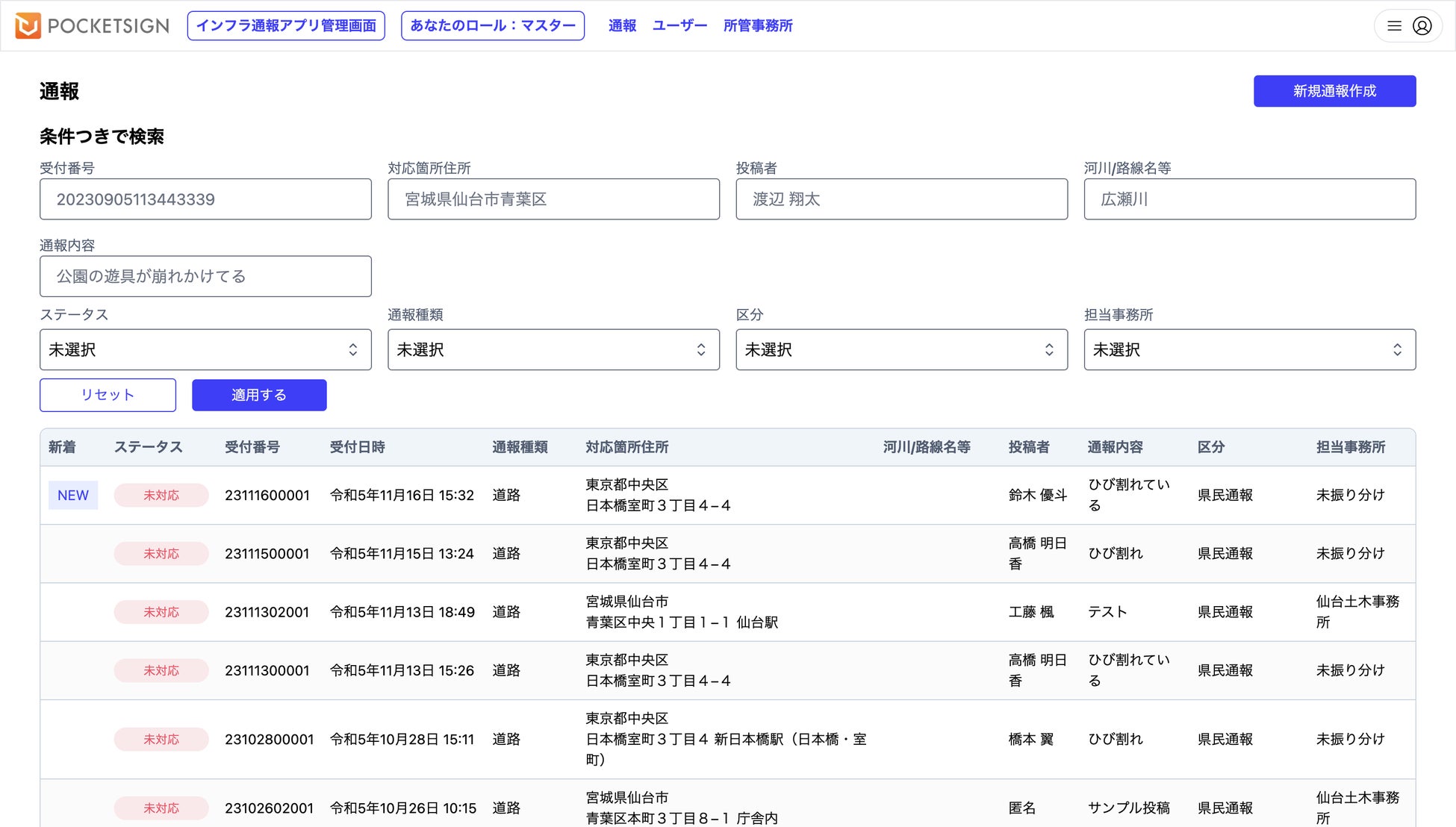Click the PocketSign logo icon
This screenshot has height=827, width=1456.
28,25
